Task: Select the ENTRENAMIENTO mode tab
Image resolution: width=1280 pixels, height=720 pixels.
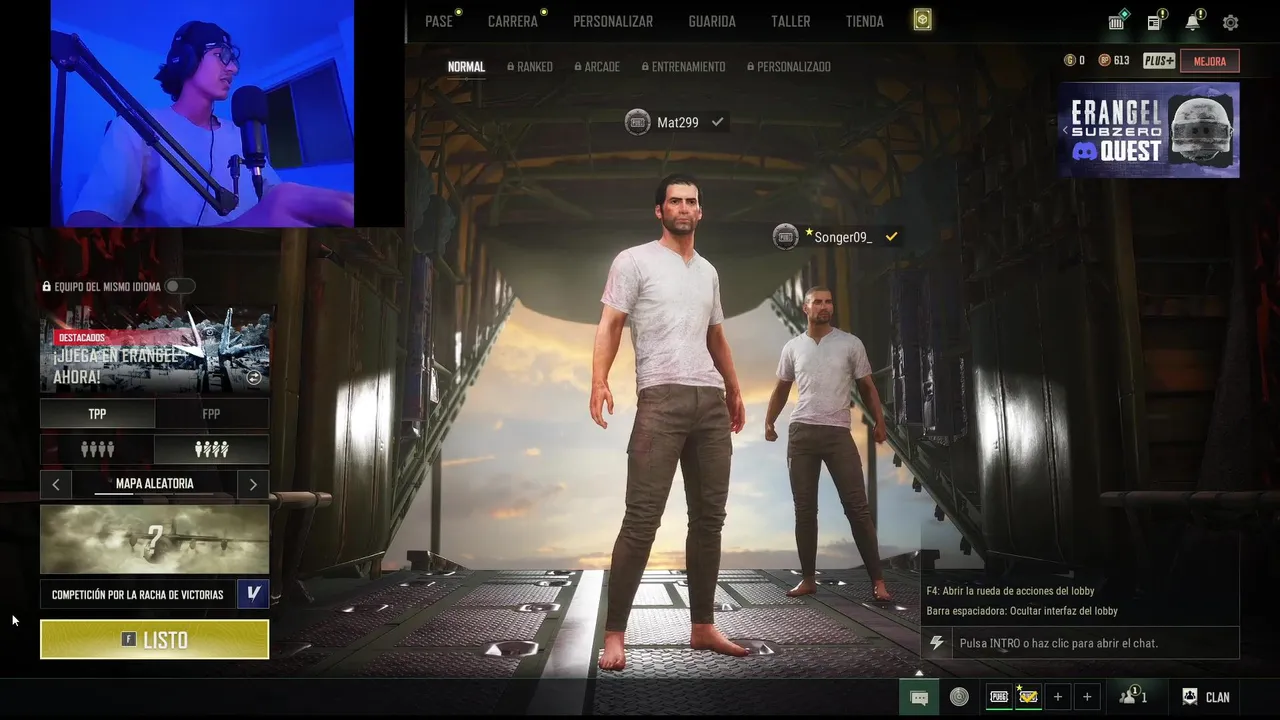Action: [683, 67]
